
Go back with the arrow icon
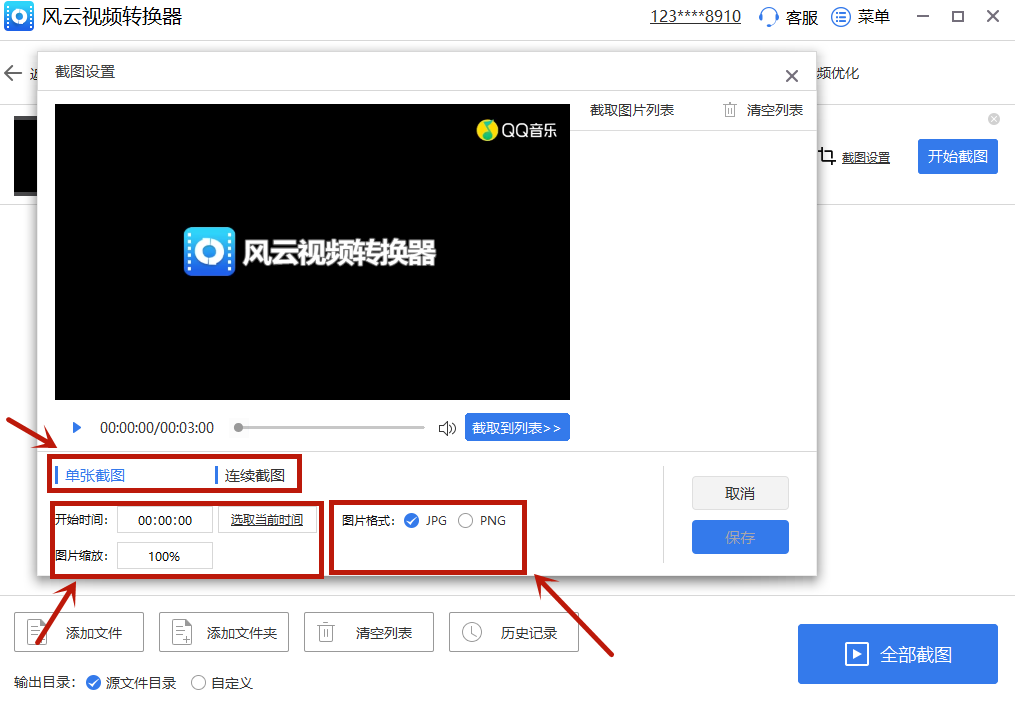click(x=13, y=73)
